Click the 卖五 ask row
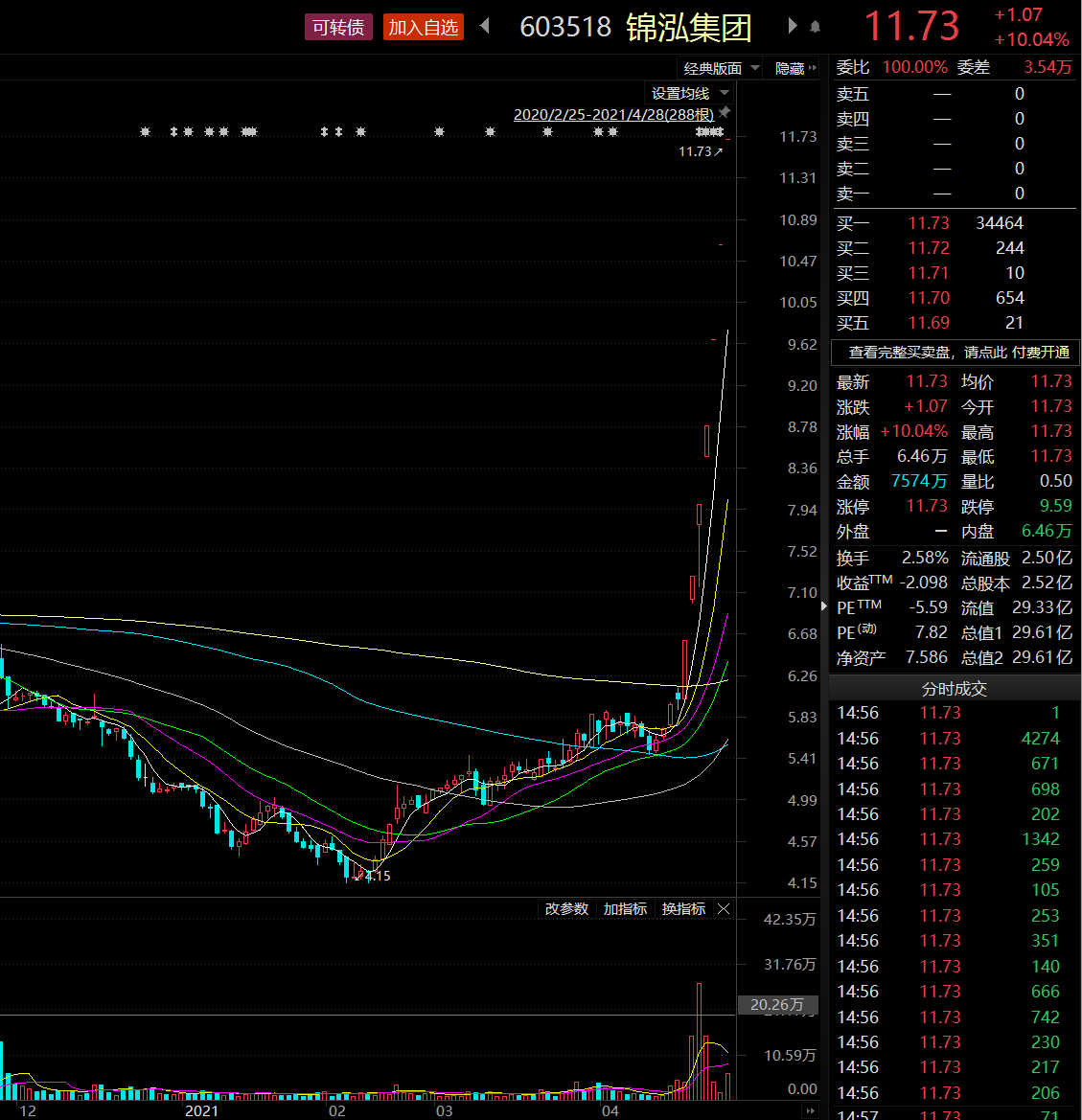The image size is (1082, 1120). [x=955, y=94]
